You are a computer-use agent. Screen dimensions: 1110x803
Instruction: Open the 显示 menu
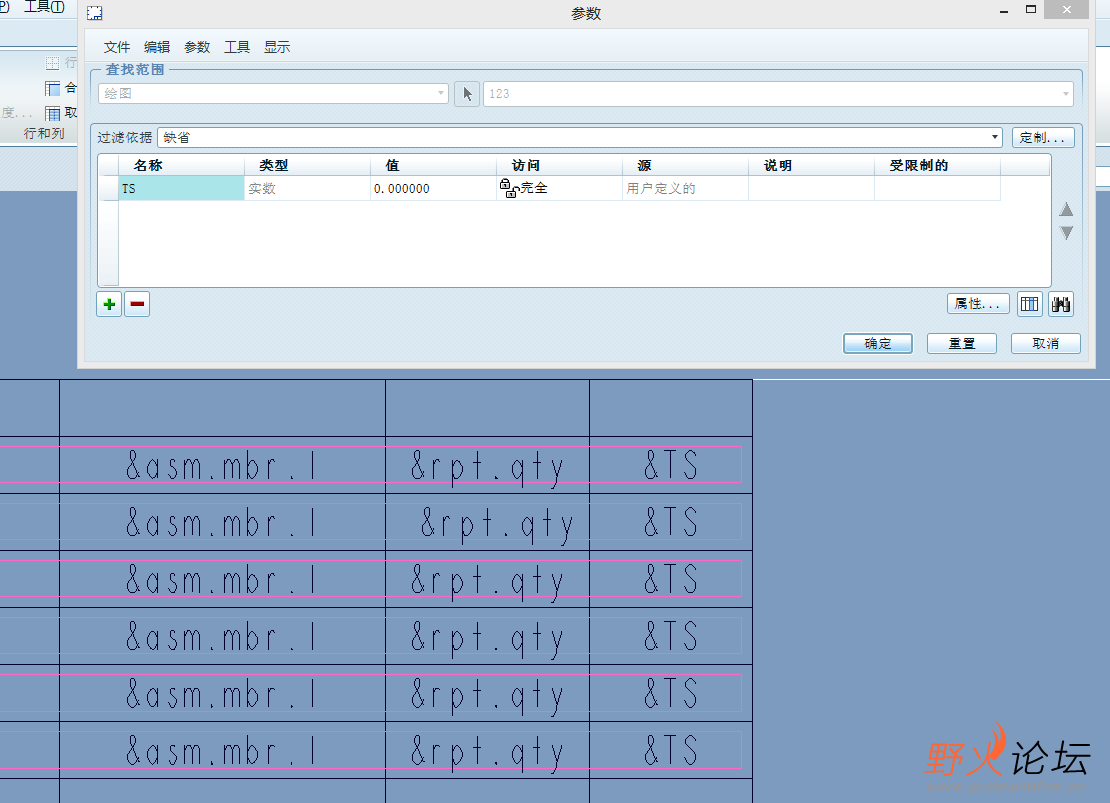point(277,47)
